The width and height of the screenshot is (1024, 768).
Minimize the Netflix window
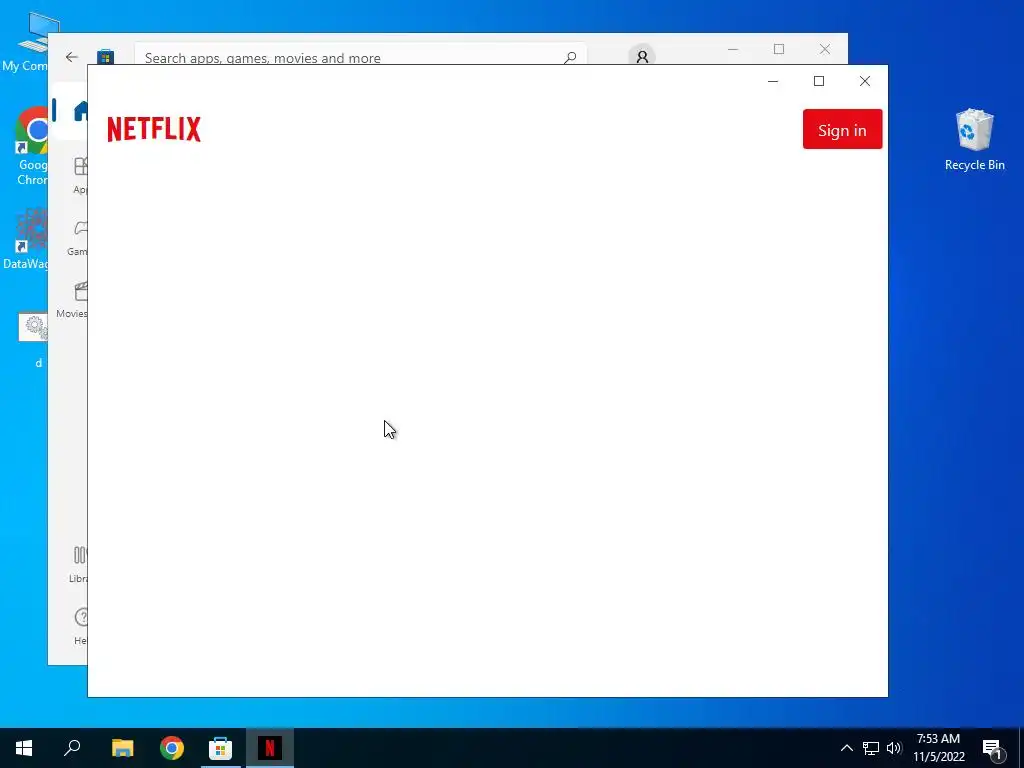(x=773, y=81)
